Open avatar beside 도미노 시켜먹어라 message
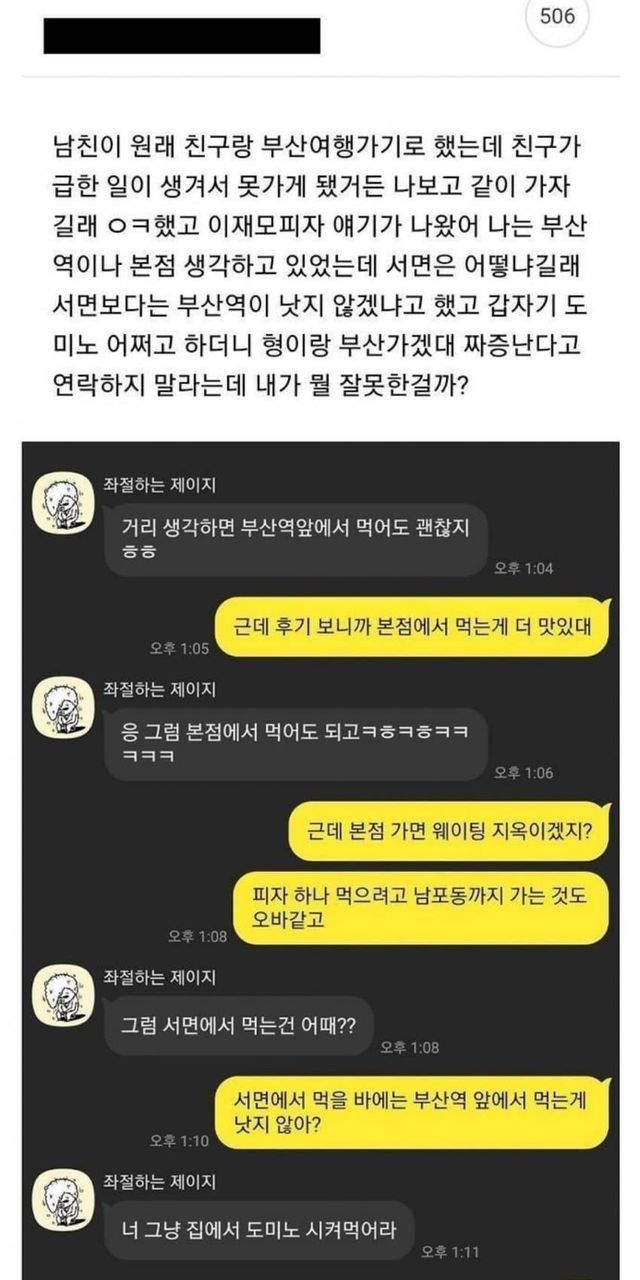640x1280 pixels. click(x=62, y=1198)
